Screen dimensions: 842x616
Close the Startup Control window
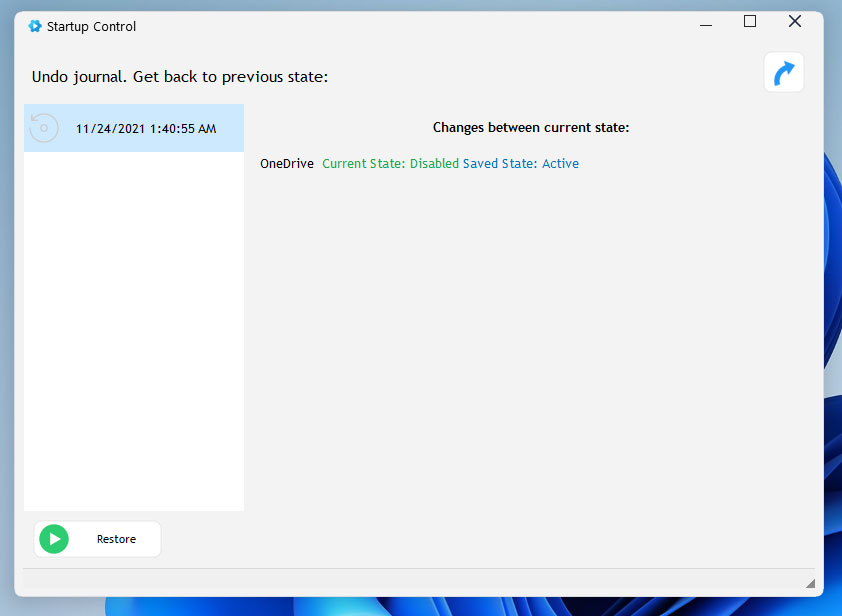(795, 22)
